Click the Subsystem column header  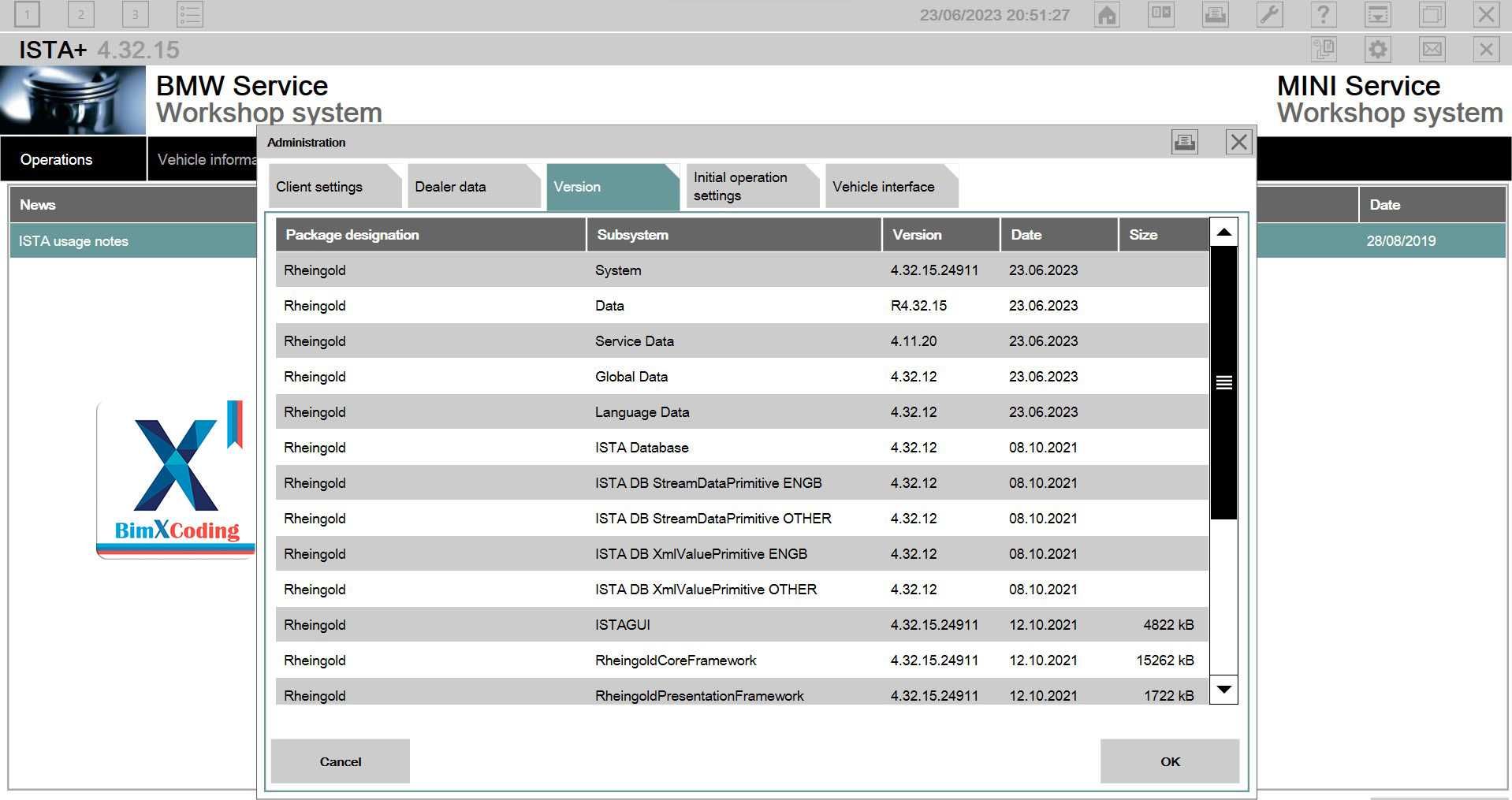(734, 235)
